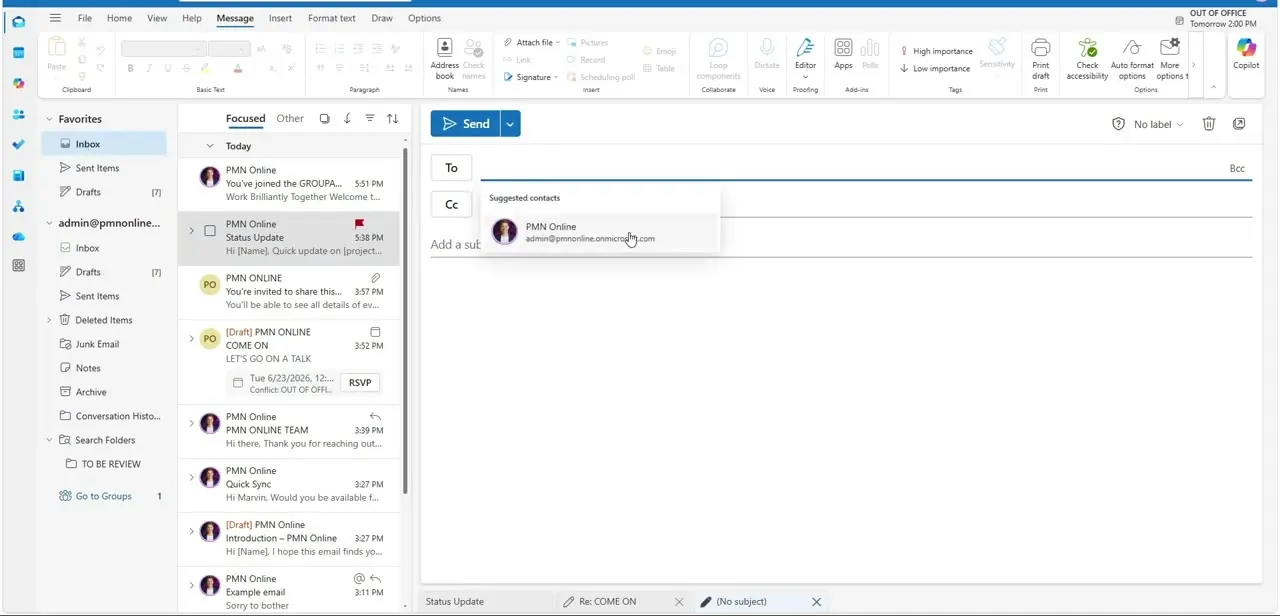Switch to the Other inbox tab

[x=290, y=119]
